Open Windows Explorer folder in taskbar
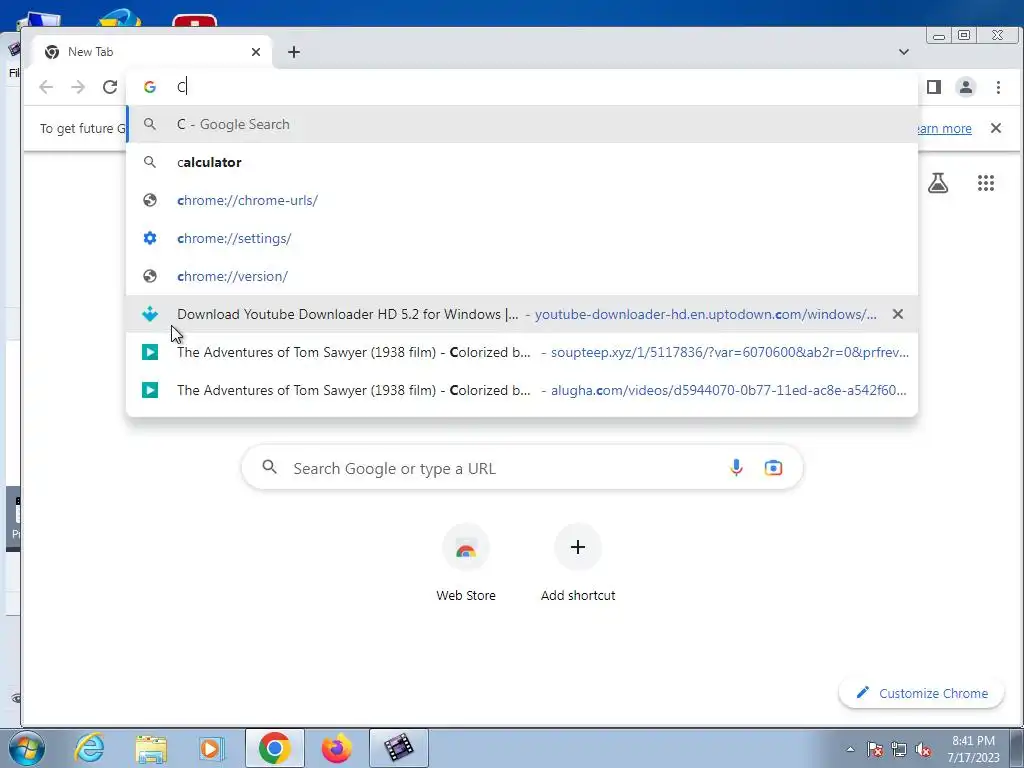The image size is (1024, 768). 151,748
